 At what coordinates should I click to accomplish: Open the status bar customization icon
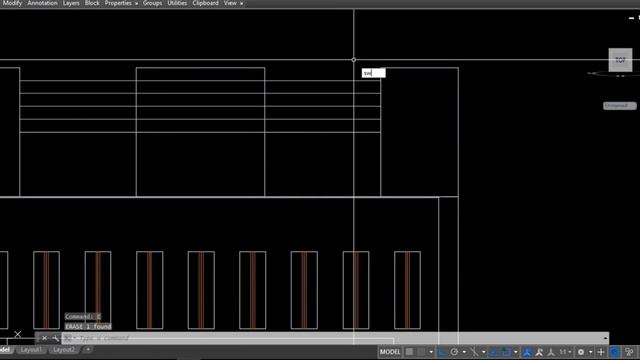[x=629, y=351]
